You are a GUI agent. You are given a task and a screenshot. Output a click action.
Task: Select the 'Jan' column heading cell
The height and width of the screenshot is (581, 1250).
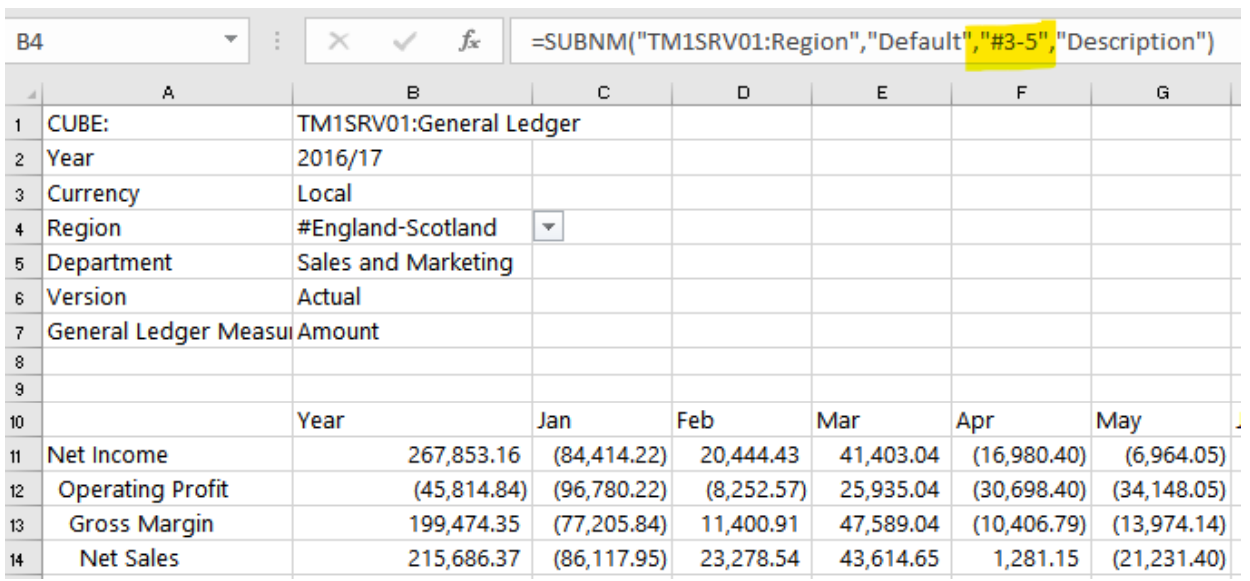(x=602, y=421)
